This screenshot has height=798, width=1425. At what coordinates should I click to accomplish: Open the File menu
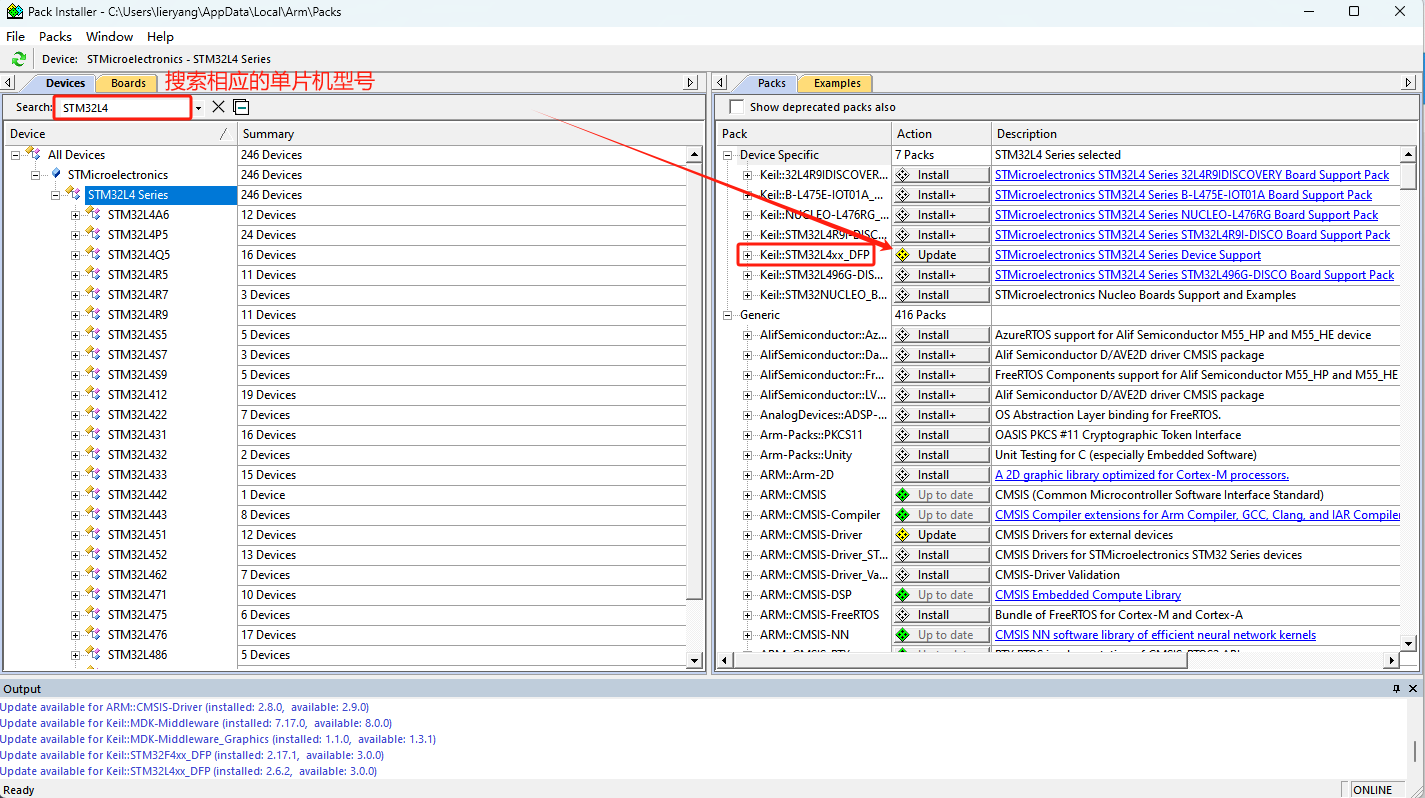pyautogui.click(x=15, y=36)
